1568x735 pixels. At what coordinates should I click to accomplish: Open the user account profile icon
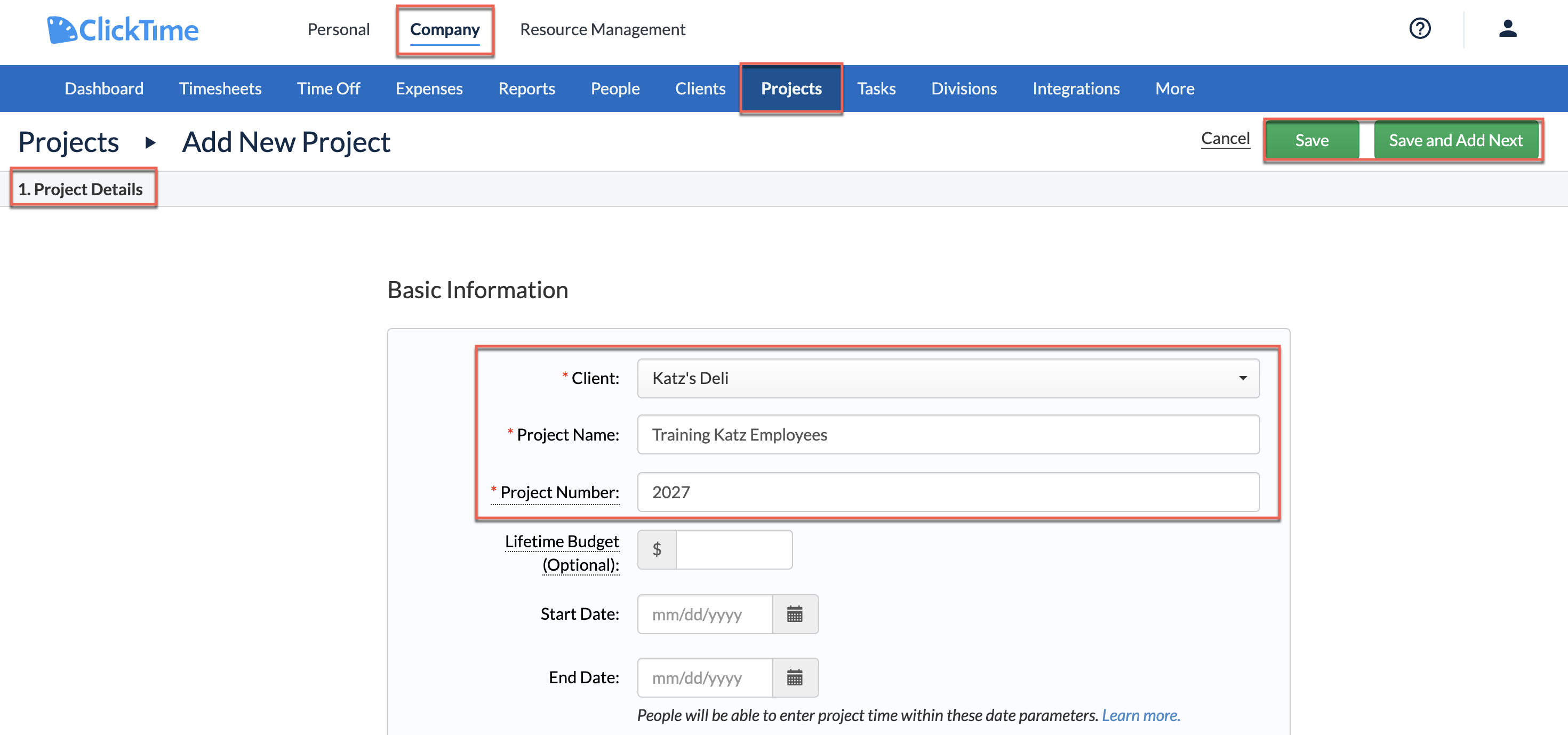[x=1507, y=29]
